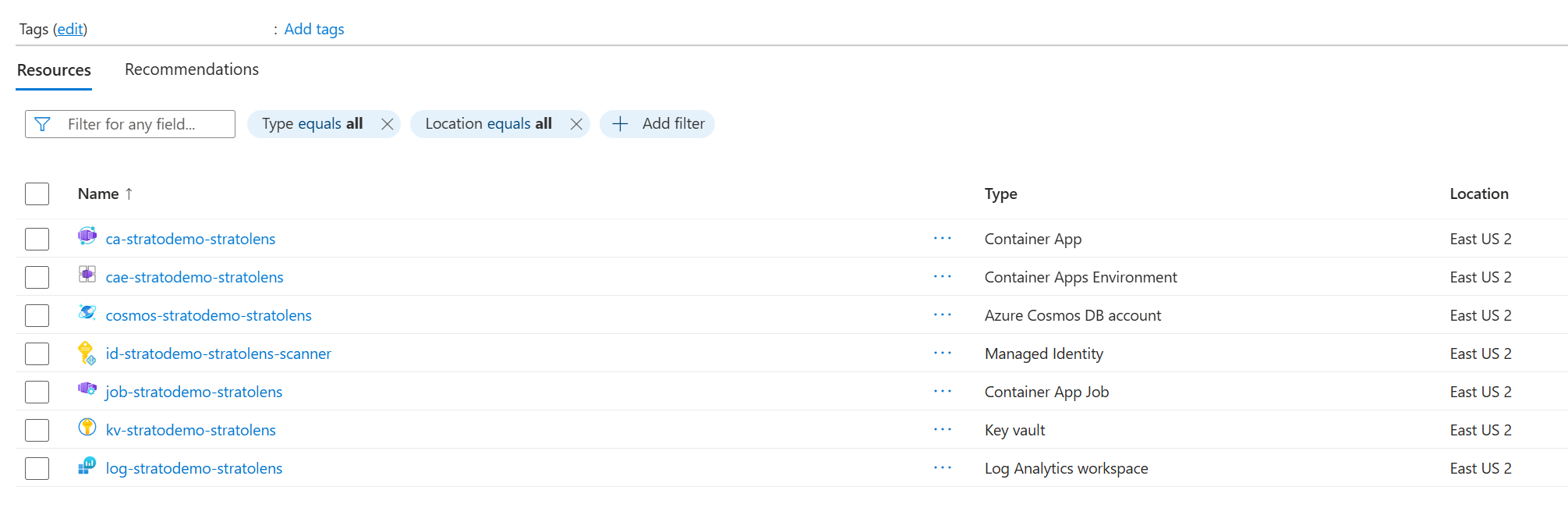Click the Key vault icon beside kv-stratodemo-stratolens
This screenshot has height=515, width=1568.
coord(87,427)
